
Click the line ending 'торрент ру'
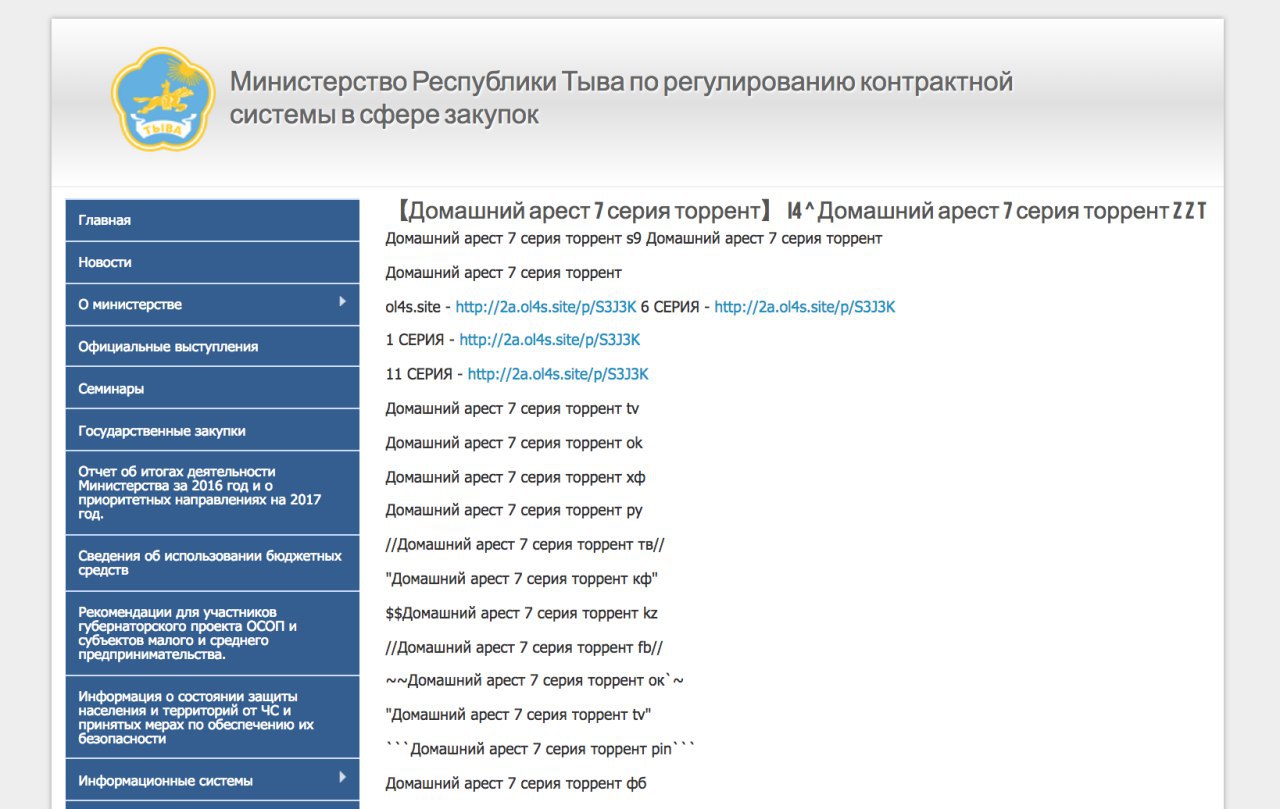coord(514,510)
